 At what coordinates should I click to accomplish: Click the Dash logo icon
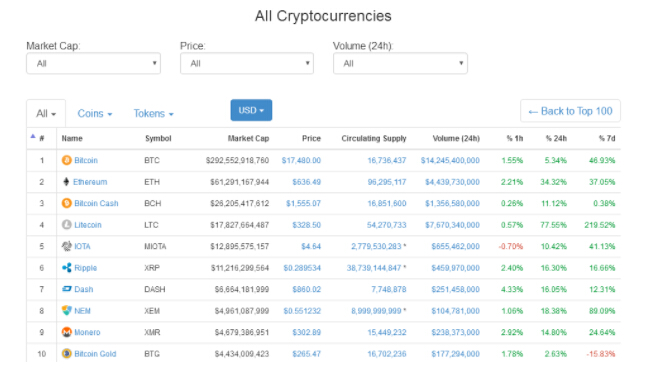(x=67, y=289)
